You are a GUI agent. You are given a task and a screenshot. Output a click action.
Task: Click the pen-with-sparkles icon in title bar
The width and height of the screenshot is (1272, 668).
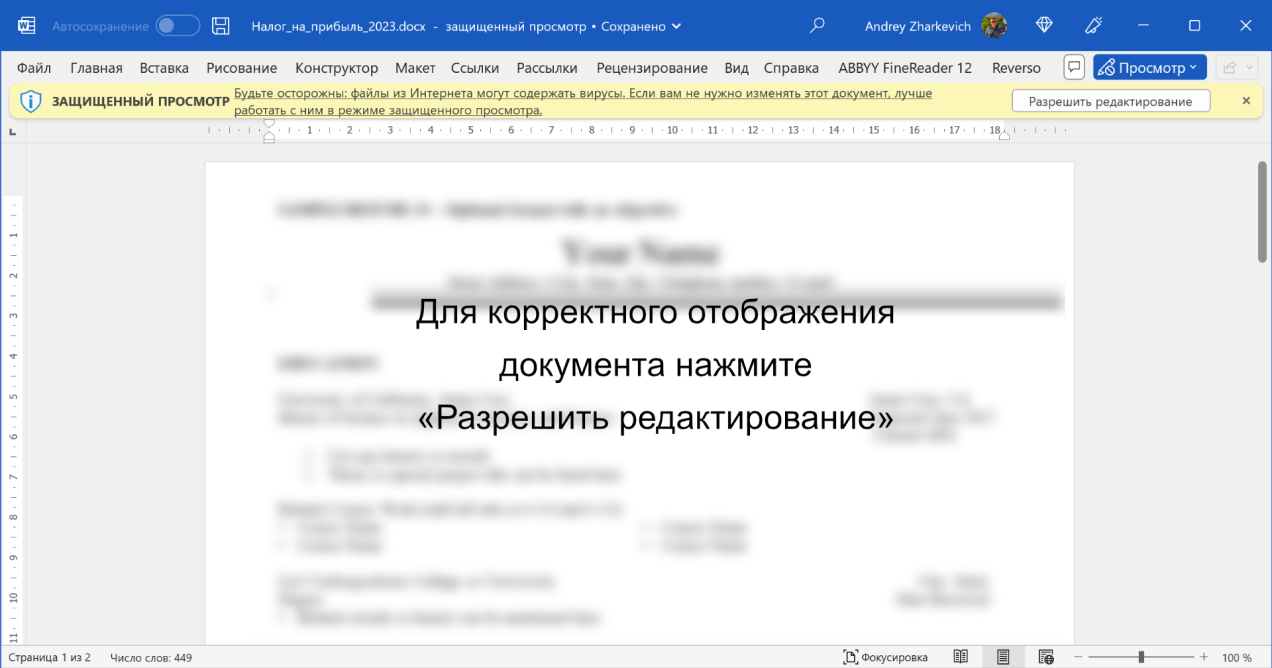pos(1094,26)
